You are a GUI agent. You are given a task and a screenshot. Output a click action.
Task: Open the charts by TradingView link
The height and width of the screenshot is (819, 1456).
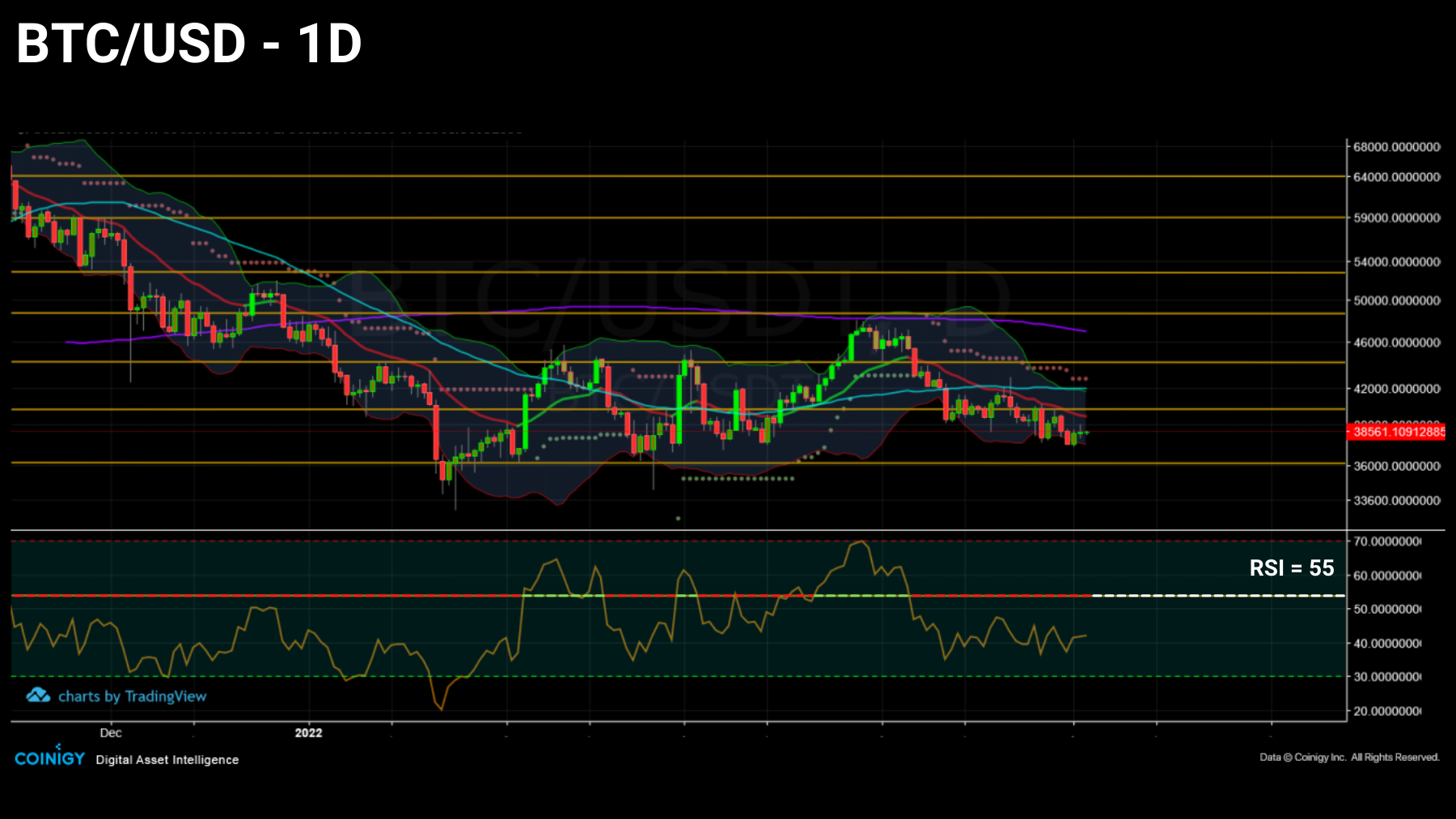pos(133,696)
